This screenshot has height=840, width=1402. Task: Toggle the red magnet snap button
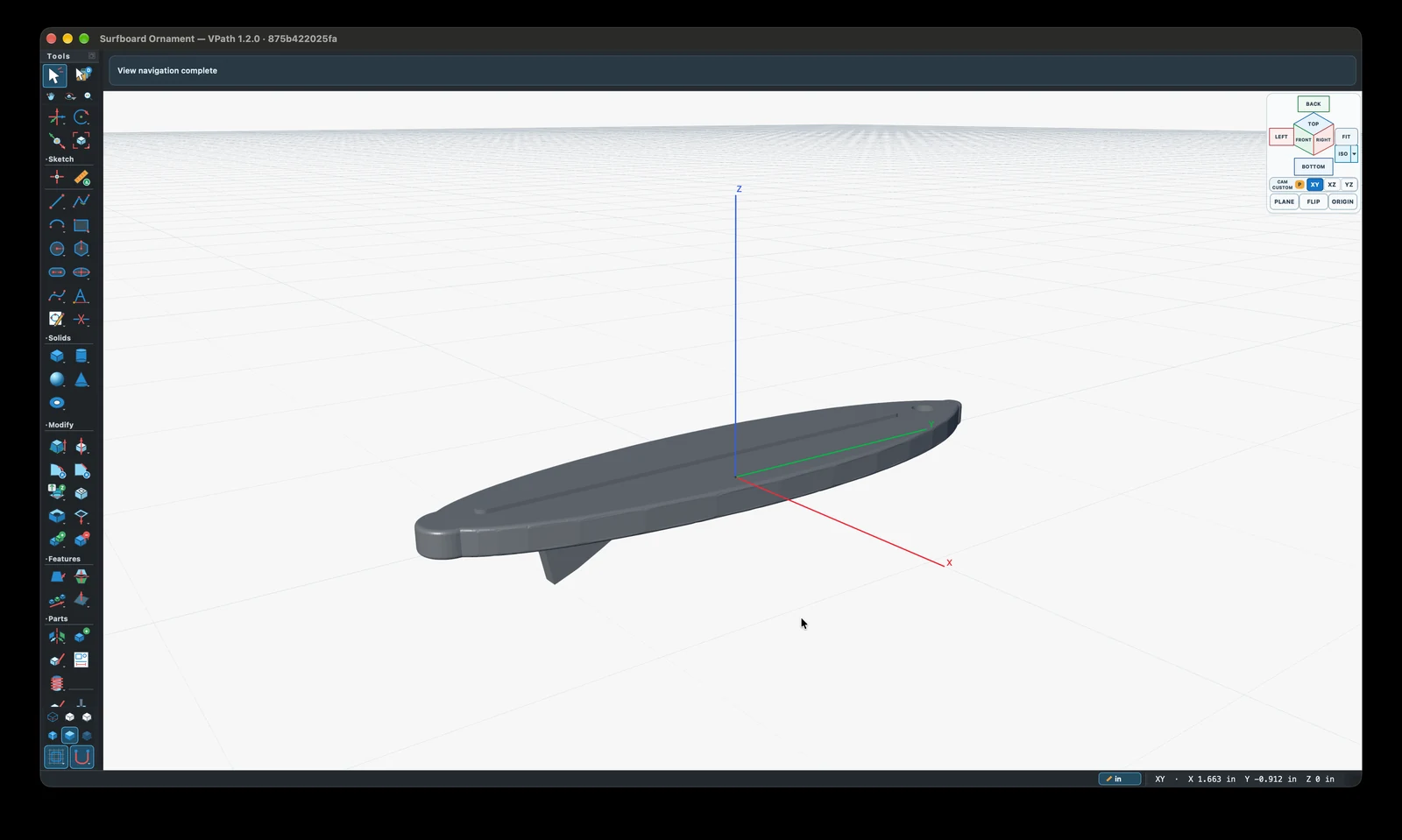pyautogui.click(x=81, y=757)
